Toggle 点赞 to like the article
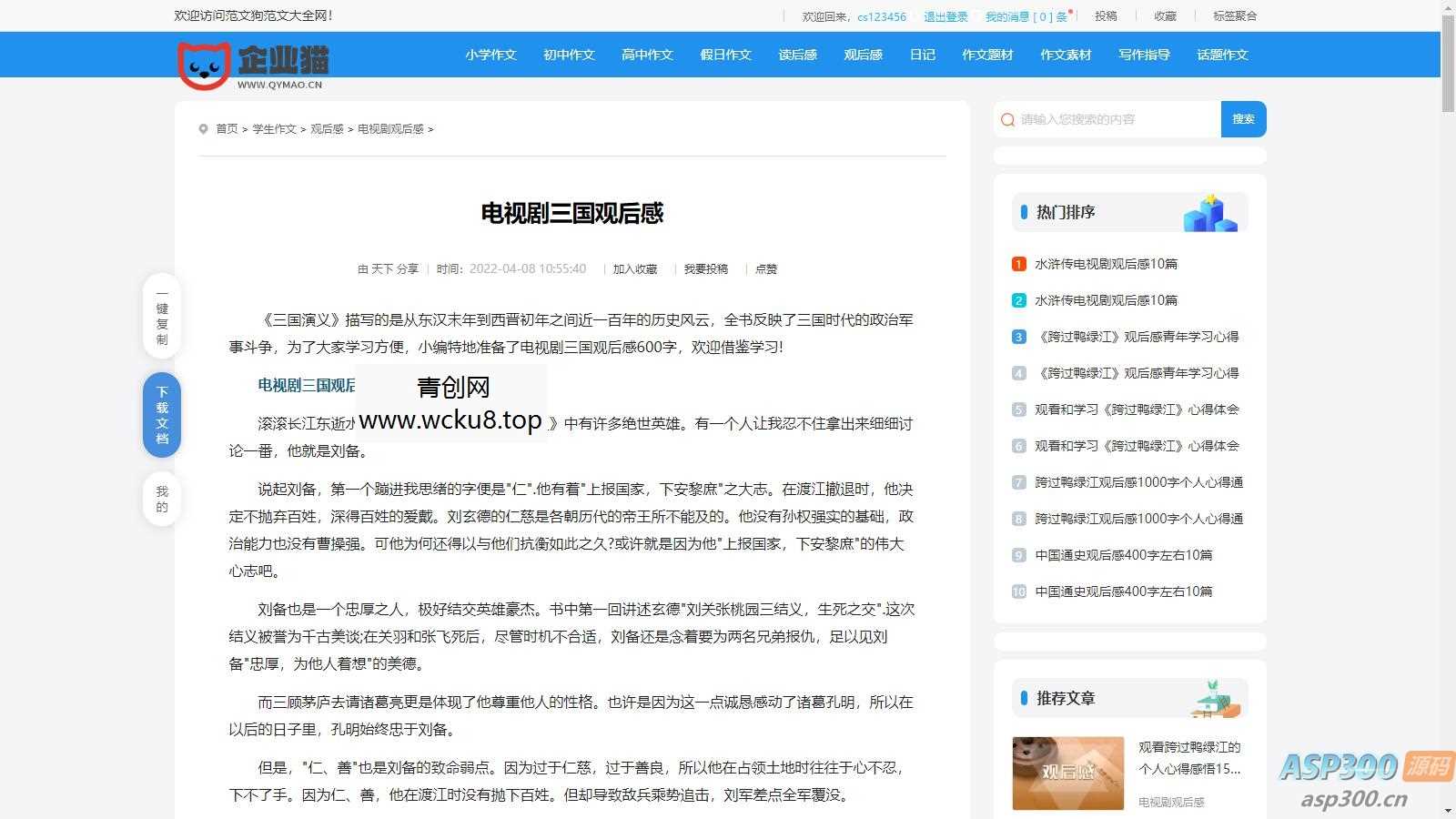This screenshot has width=1456, height=819. pos(765,268)
